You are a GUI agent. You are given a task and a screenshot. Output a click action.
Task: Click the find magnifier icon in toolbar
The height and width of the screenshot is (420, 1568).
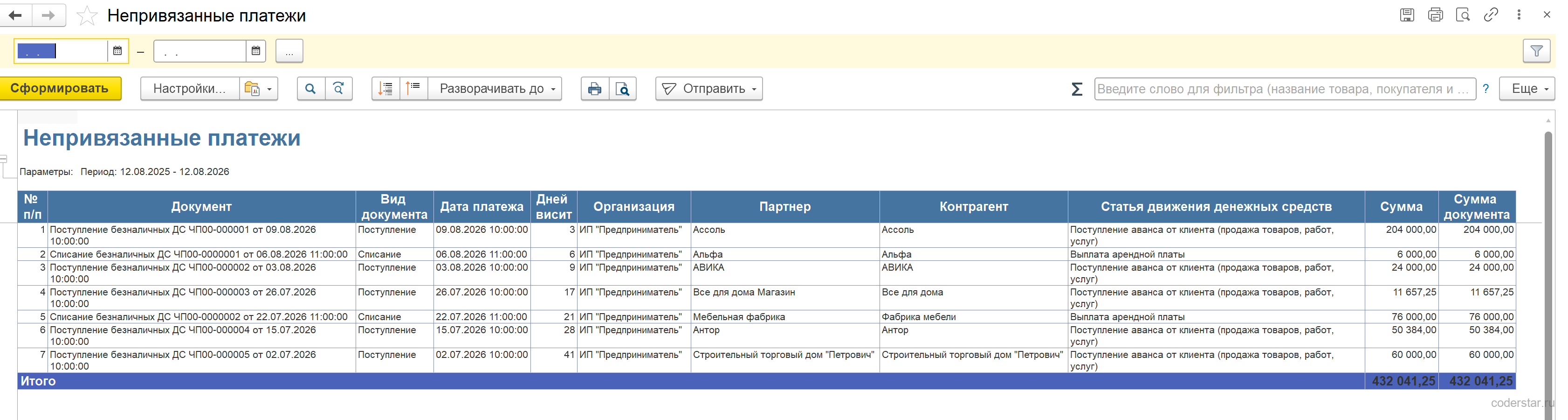click(x=310, y=89)
